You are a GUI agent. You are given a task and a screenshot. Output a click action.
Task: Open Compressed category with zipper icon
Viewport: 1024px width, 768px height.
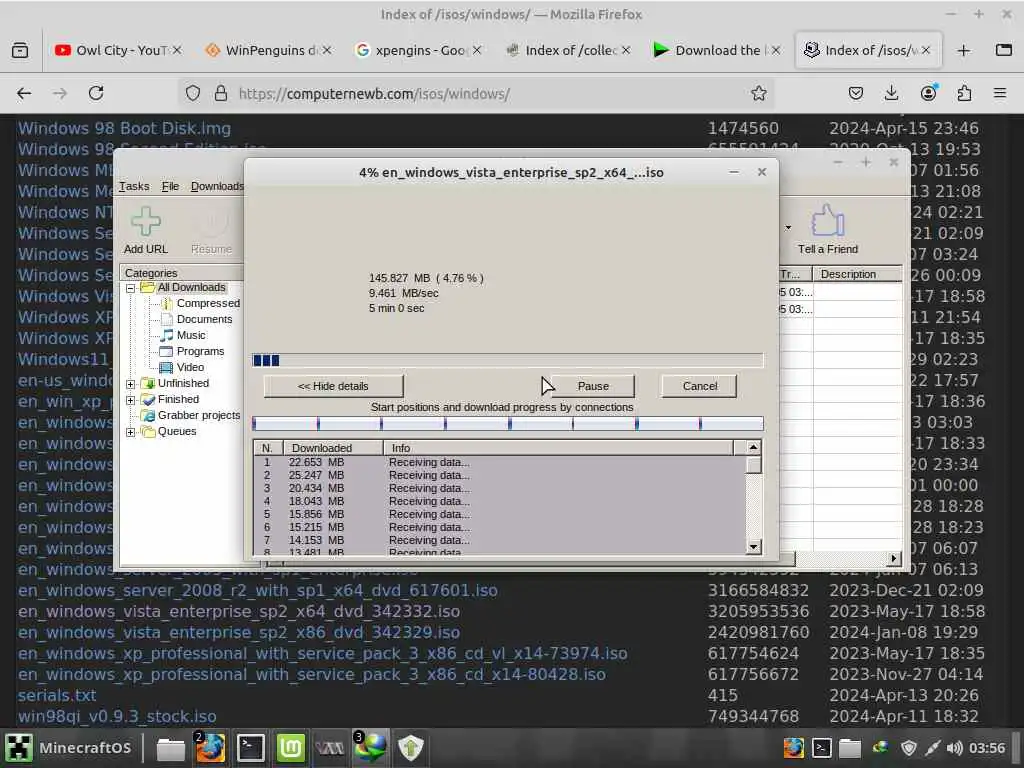(166, 303)
